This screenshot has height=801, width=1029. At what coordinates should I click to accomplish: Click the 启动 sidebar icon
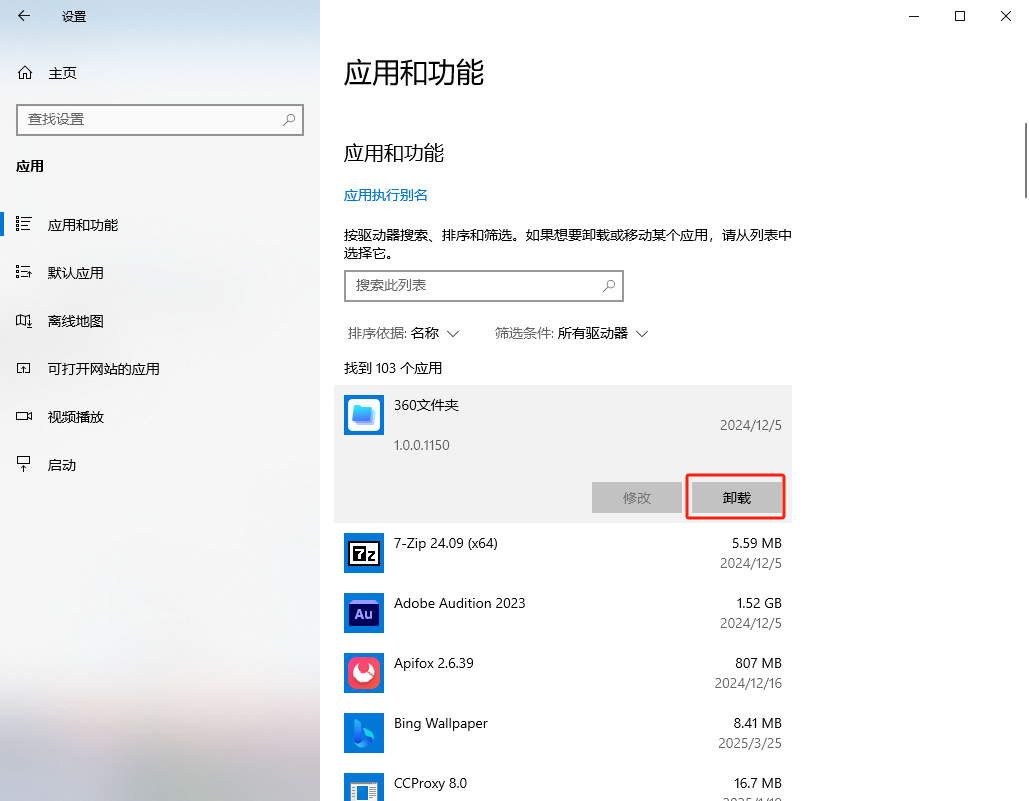[24, 464]
